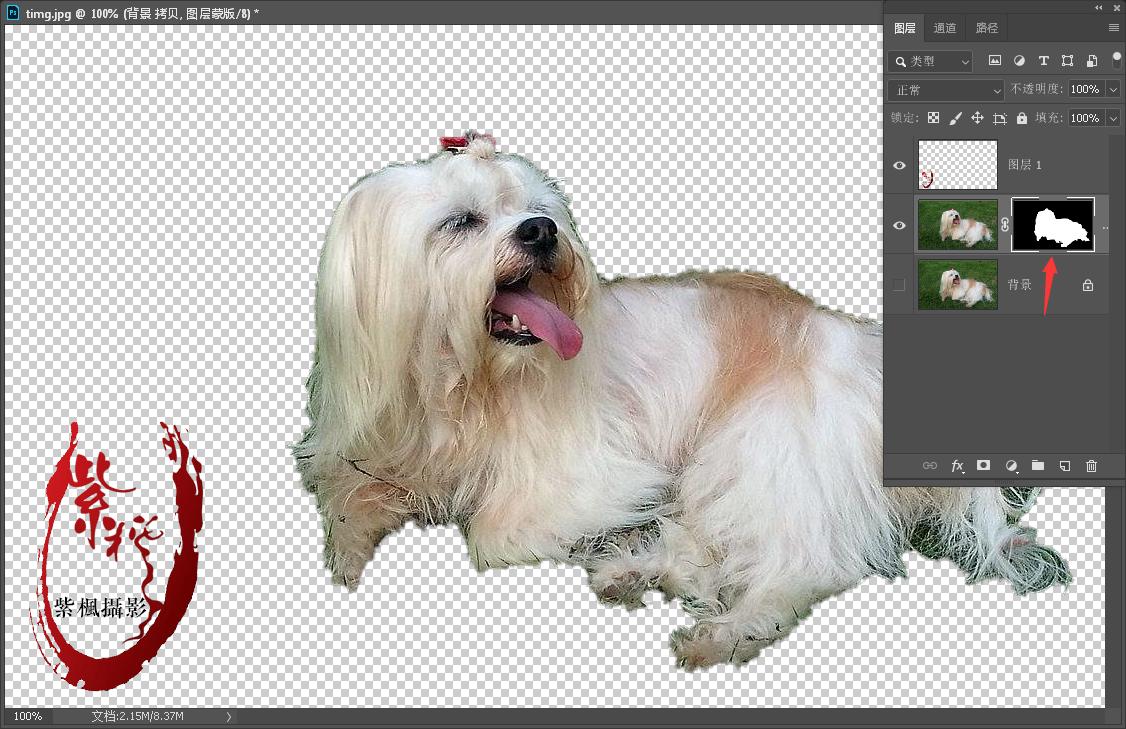Open the fx layer style menu

click(957, 466)
